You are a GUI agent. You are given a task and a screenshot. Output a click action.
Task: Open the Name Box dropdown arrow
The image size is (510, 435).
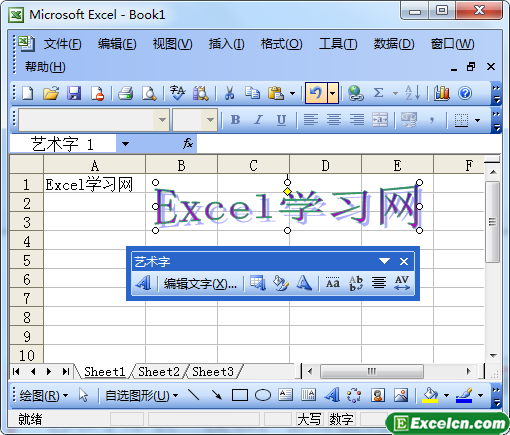click(x=125, y=144)
